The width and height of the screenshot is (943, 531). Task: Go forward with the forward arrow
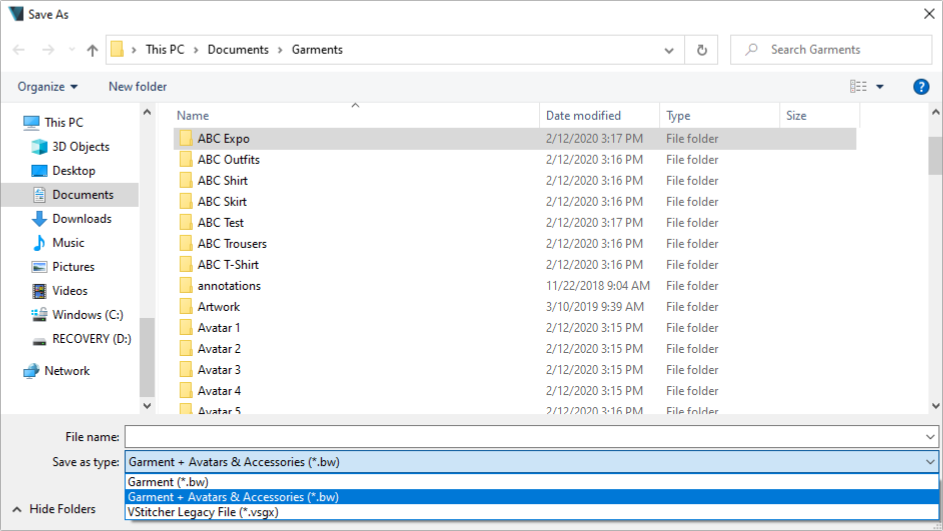(48, 50)
